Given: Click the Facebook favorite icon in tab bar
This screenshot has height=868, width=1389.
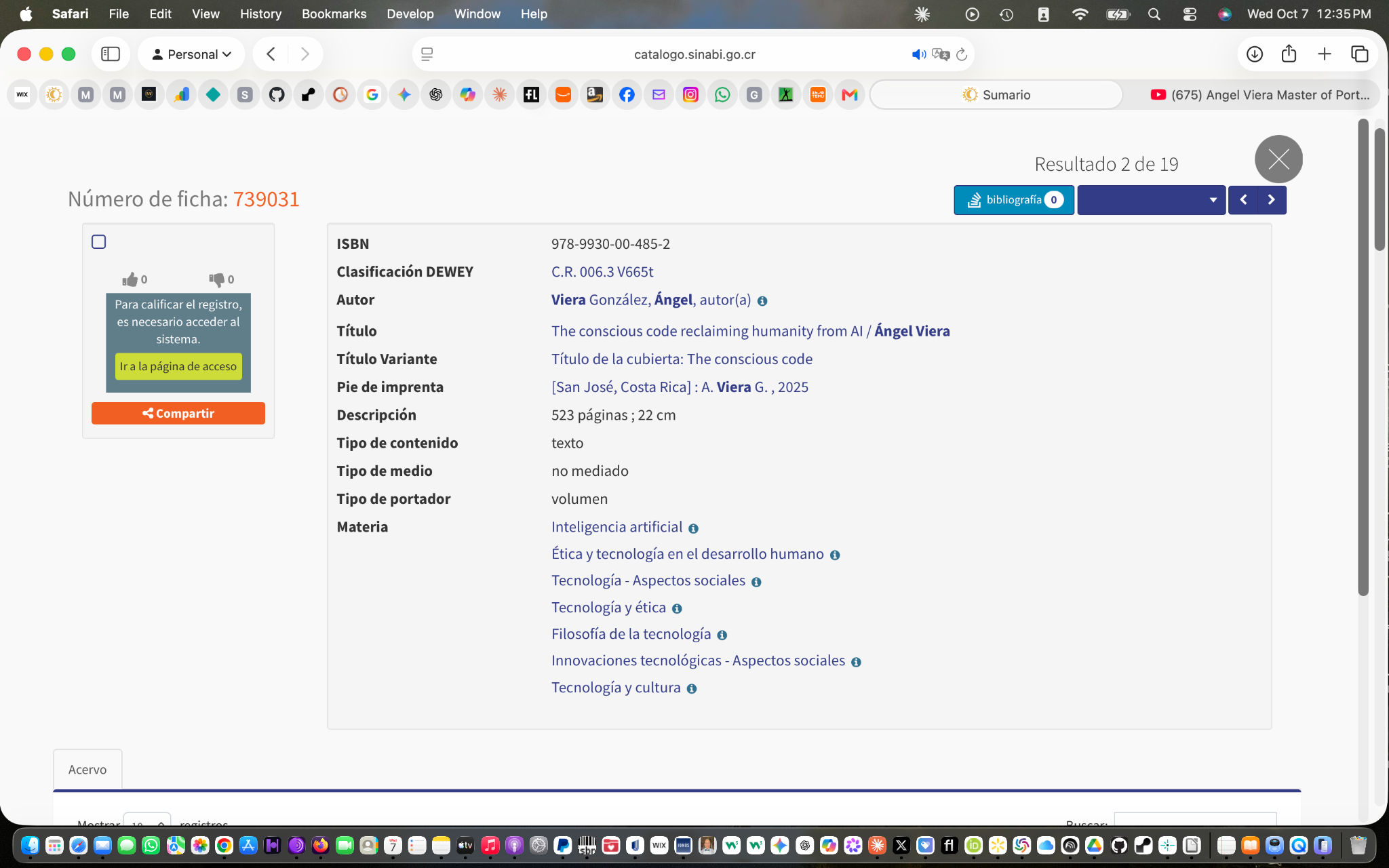Looking at the screenshot, I should click(627, 95).
